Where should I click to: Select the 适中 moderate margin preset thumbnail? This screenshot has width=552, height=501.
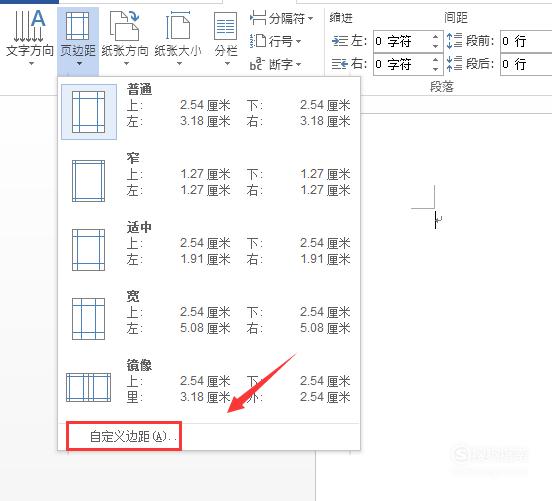click(x=88, y=250)
